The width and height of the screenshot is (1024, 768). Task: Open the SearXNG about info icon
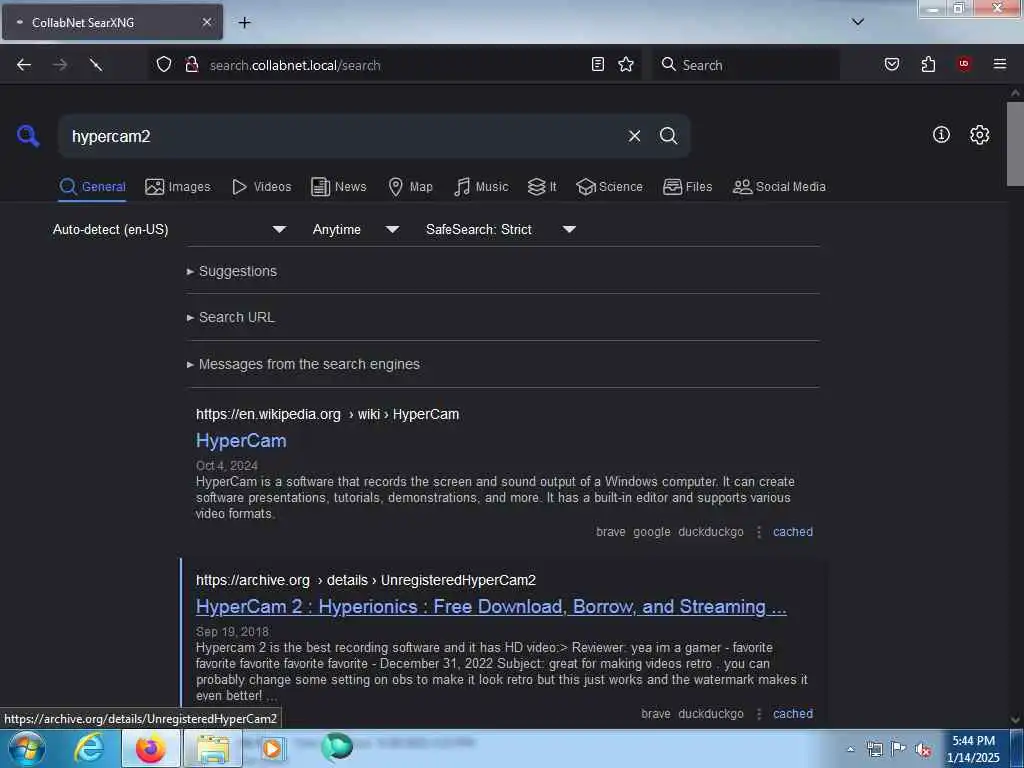[x=941, y=135]
